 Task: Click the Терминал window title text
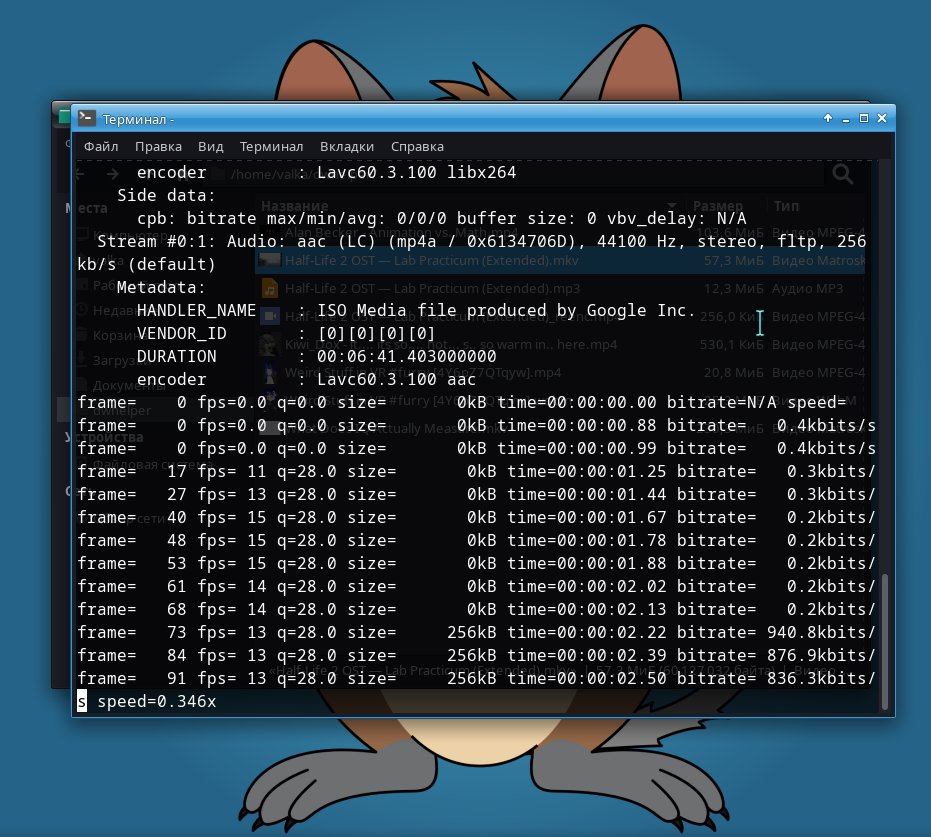tap(138, 119)
